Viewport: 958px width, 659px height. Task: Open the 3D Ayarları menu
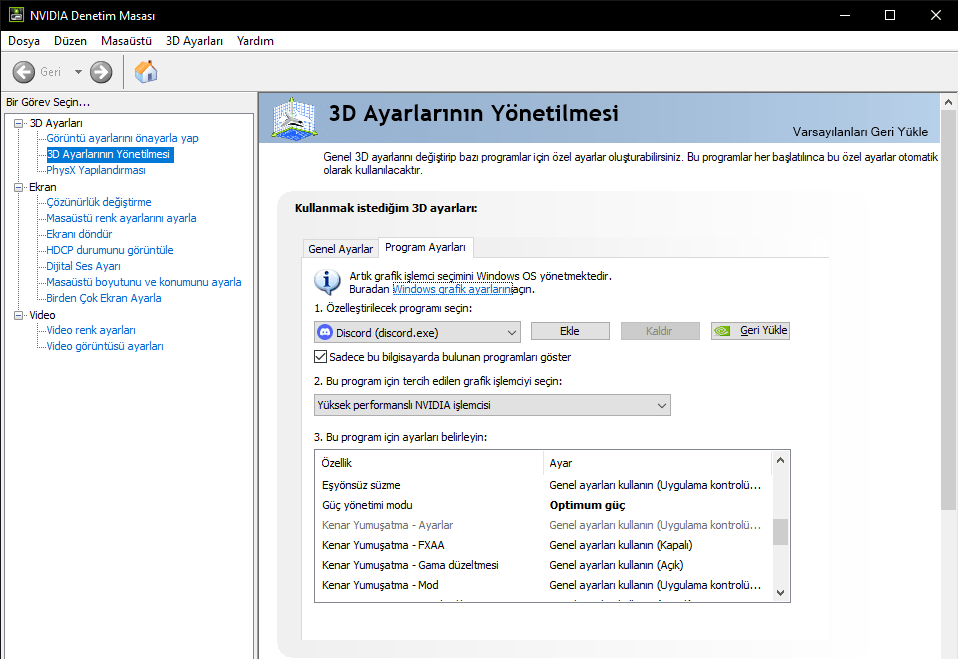pos(194,41)
